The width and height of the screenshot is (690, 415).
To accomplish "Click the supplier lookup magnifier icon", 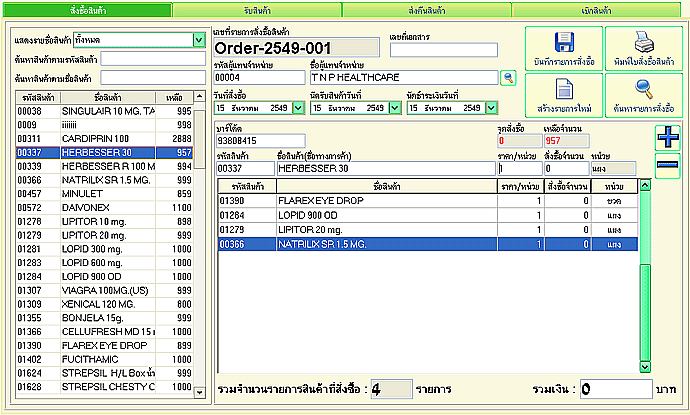I will point(508,78).
